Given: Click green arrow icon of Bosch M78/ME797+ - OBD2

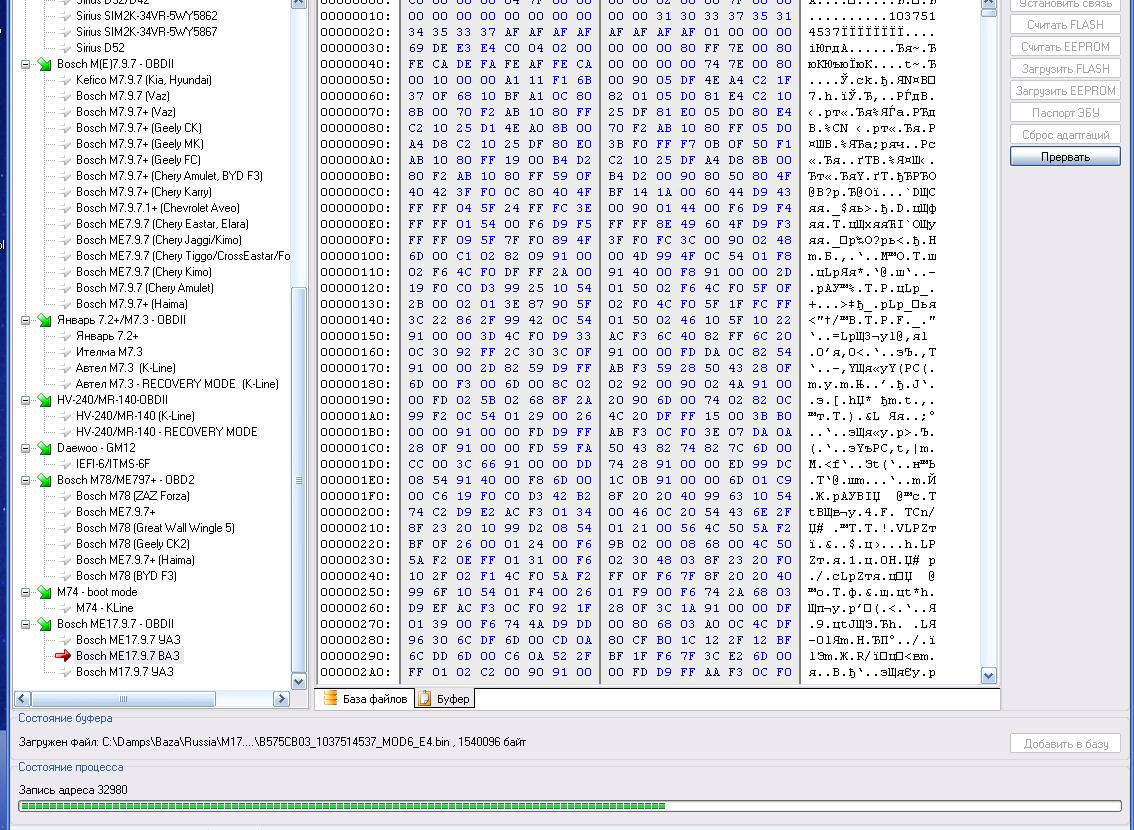Looking at the screenshot, I should tap(44, 480).
